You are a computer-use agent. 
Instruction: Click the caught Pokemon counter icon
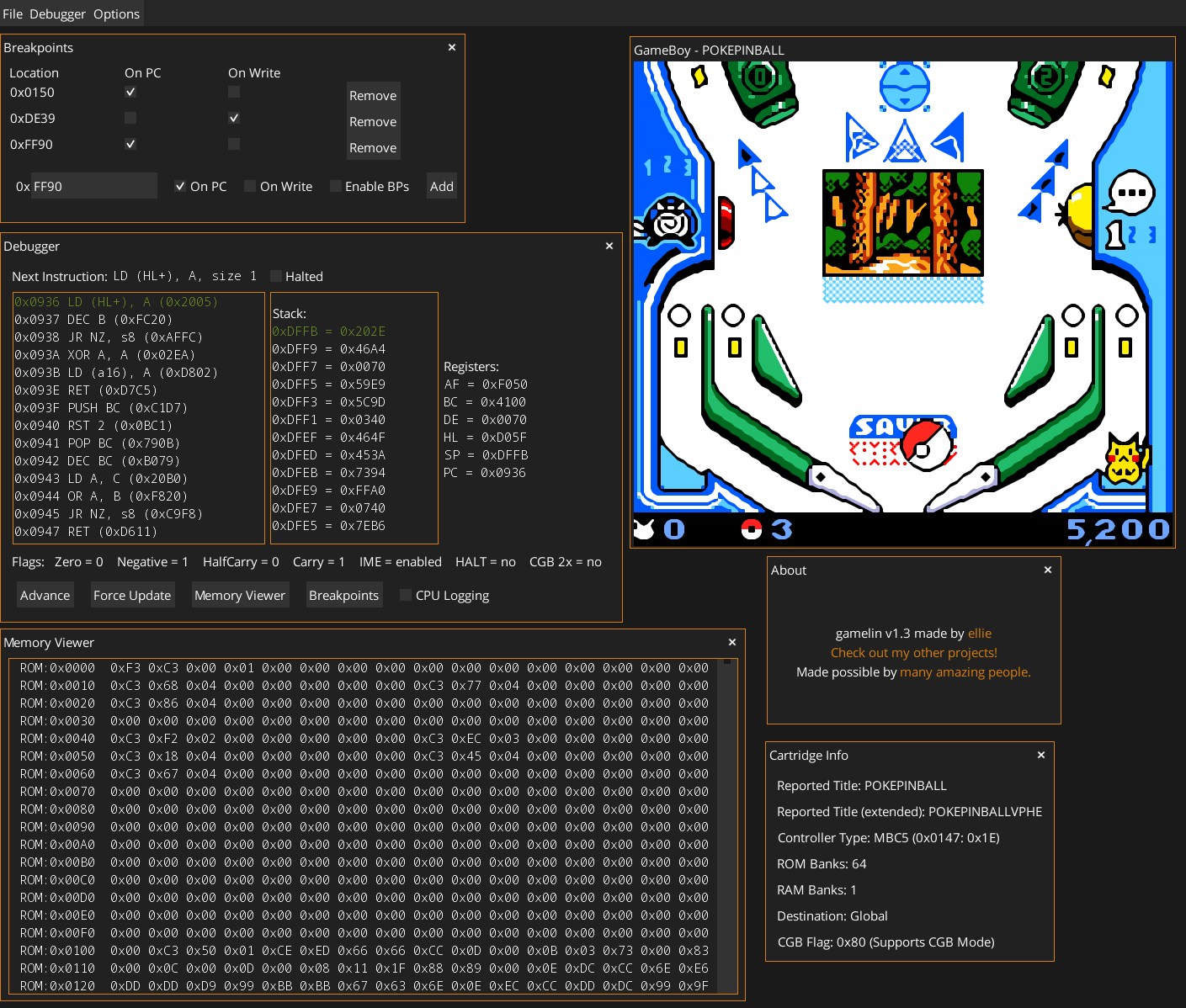click(644, 528)
